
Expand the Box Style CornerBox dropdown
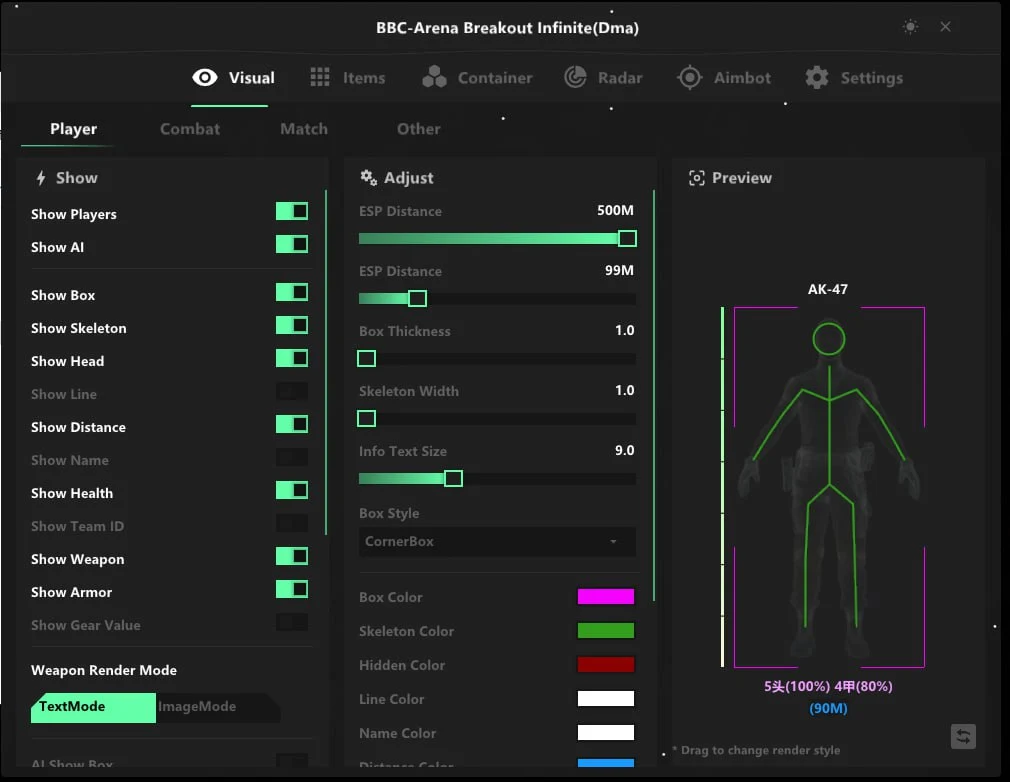point(497,542)
